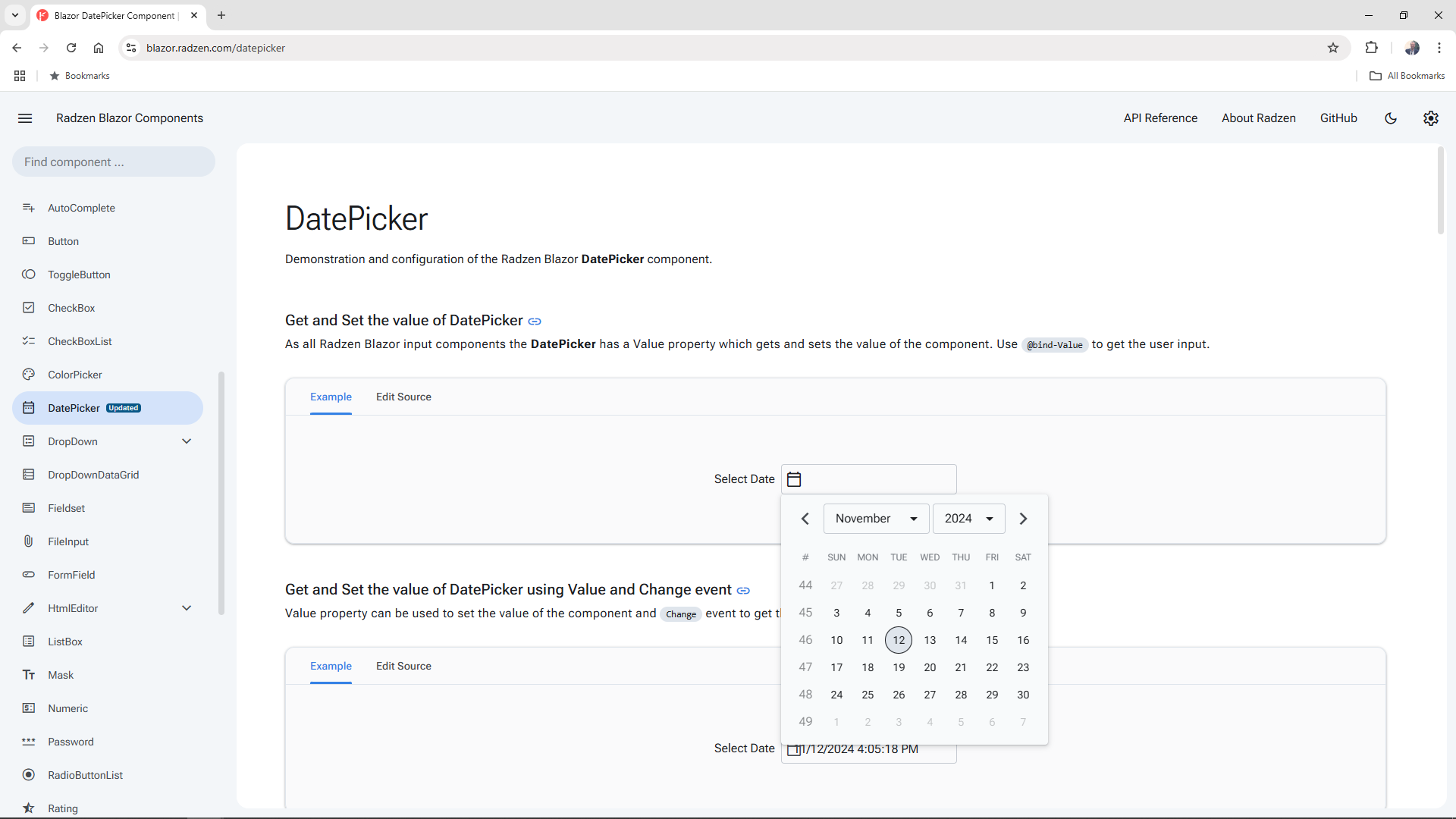
Task: Click the first Select Date input field
Action: tap(869, 479)
